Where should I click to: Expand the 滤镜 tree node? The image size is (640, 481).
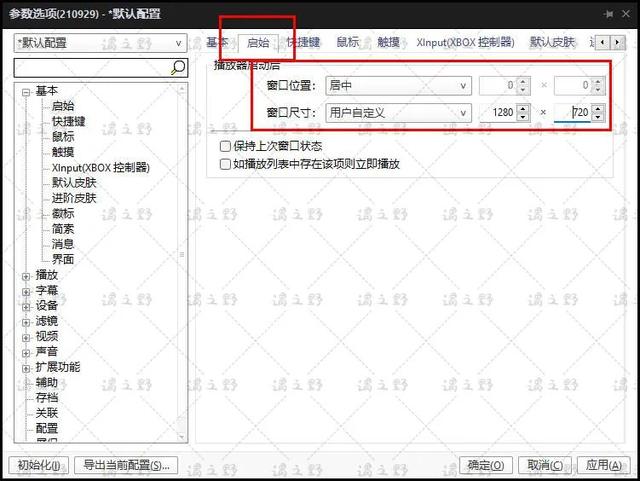26,323
